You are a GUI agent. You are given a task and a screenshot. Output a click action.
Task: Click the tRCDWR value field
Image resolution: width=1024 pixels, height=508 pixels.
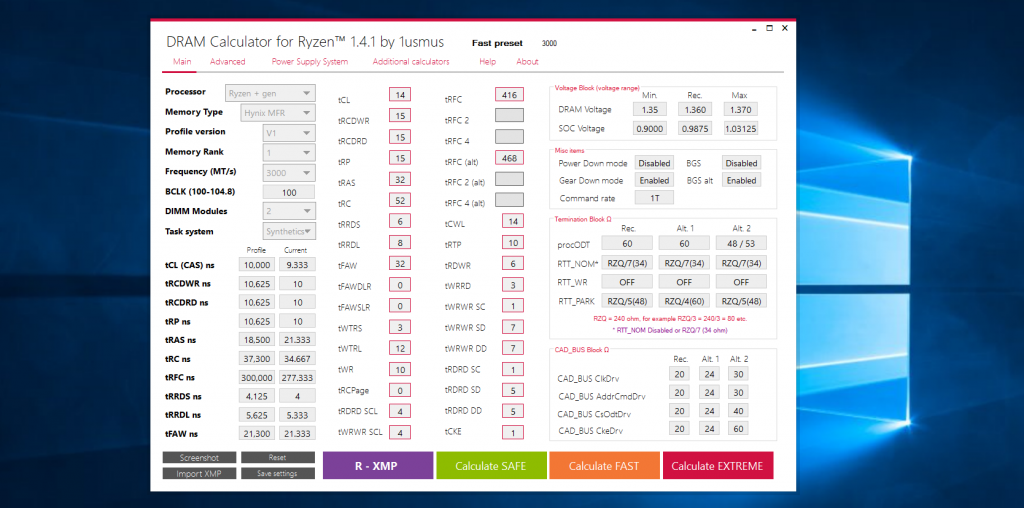[400, 116]
